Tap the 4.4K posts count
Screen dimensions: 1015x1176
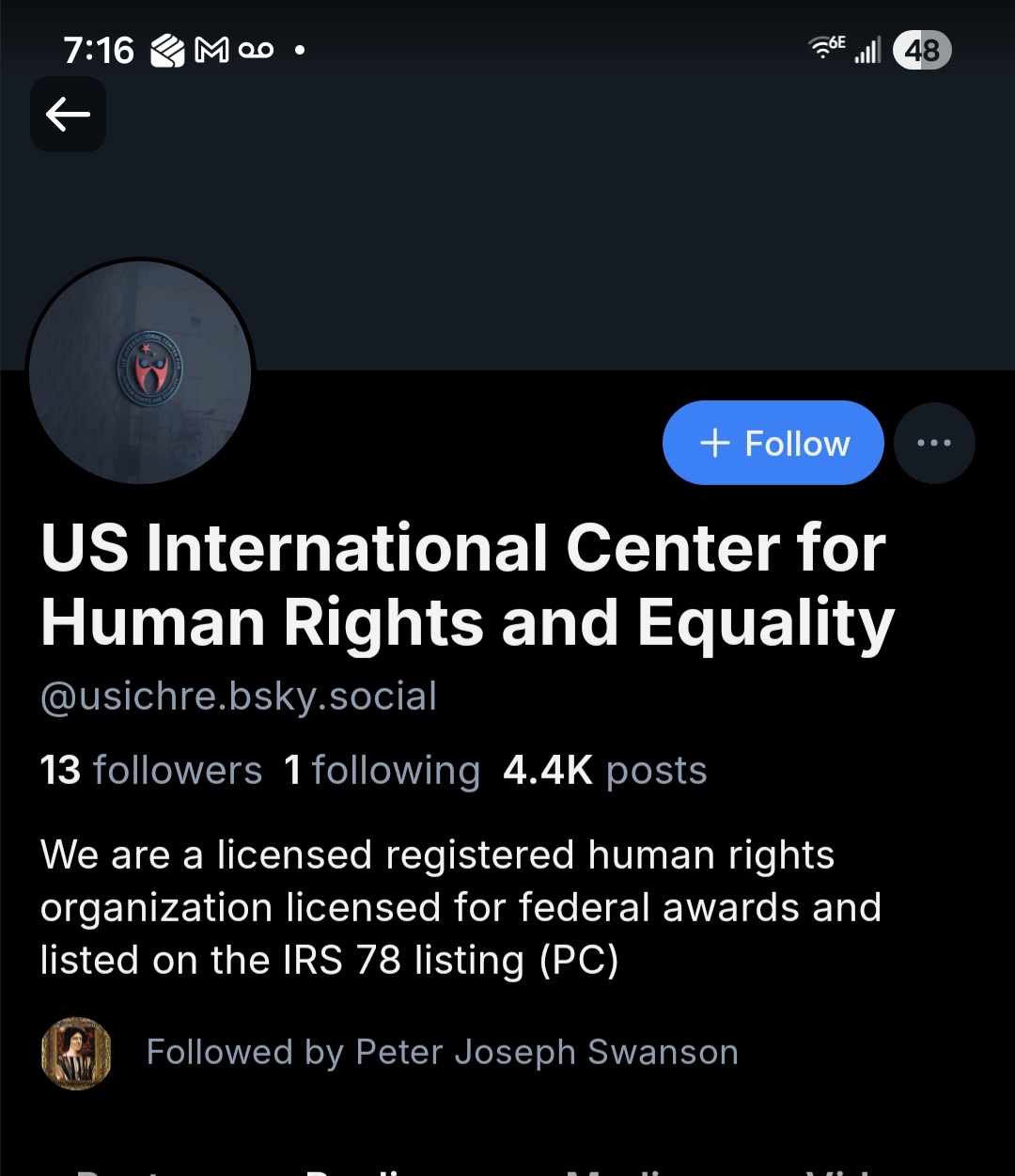[x=604, y=771]
